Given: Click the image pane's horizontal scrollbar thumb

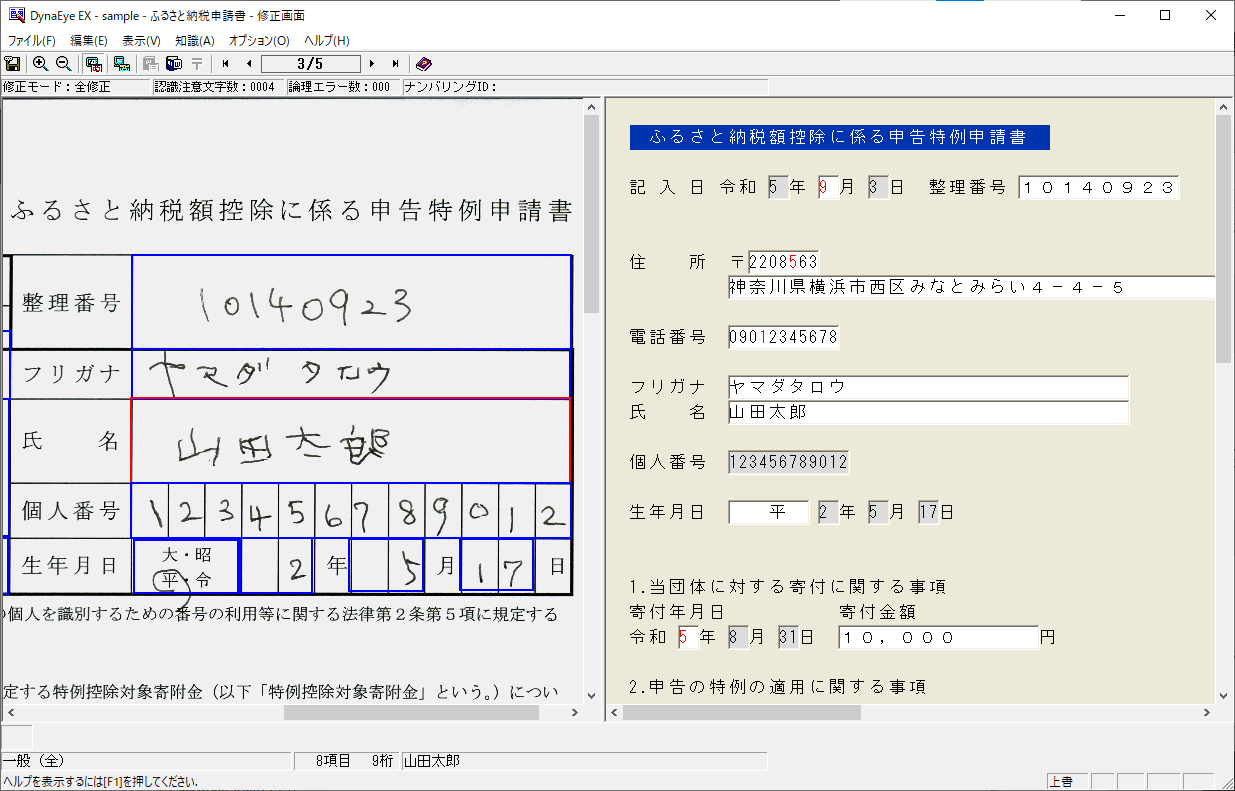Looking at the screenshot, I should (411, 713).
